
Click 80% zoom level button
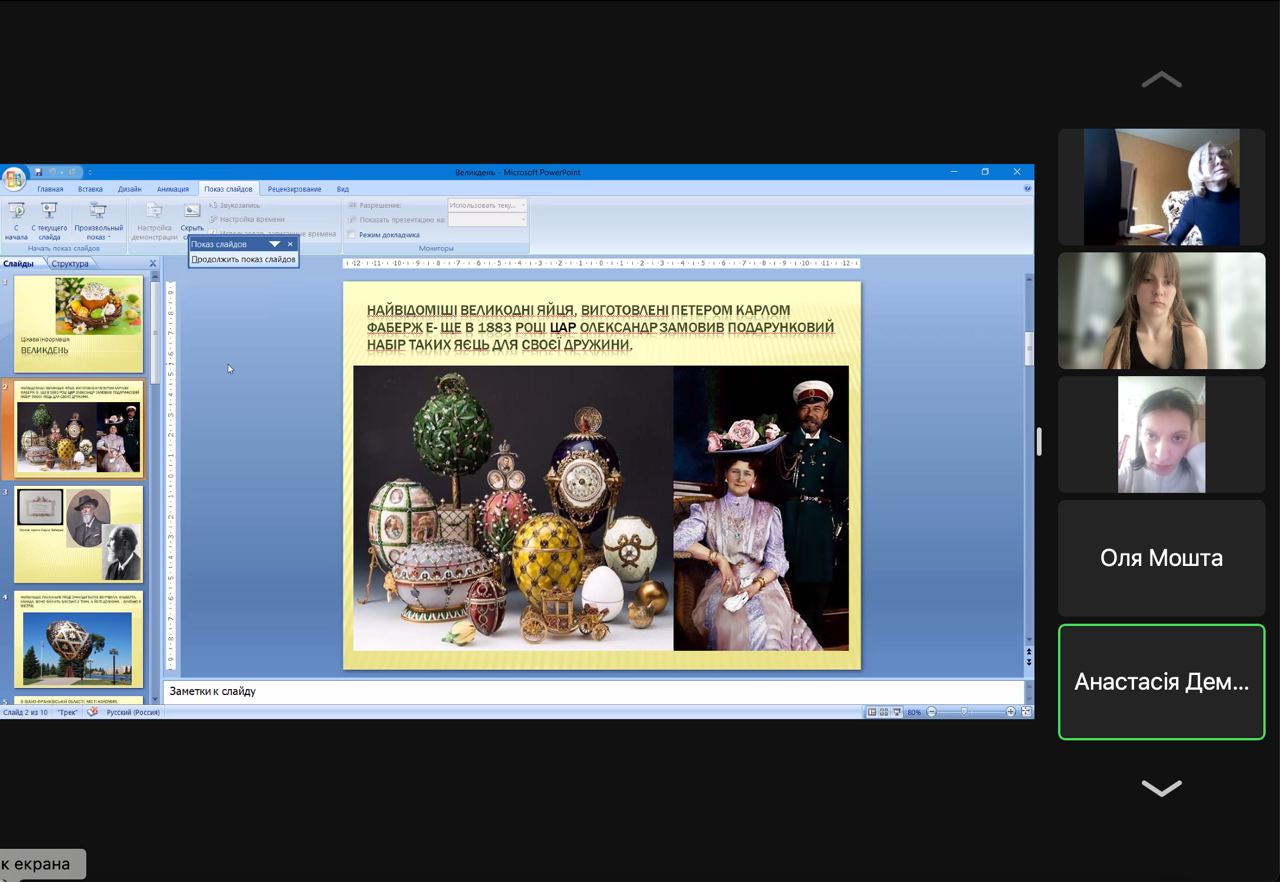[914, 712]
